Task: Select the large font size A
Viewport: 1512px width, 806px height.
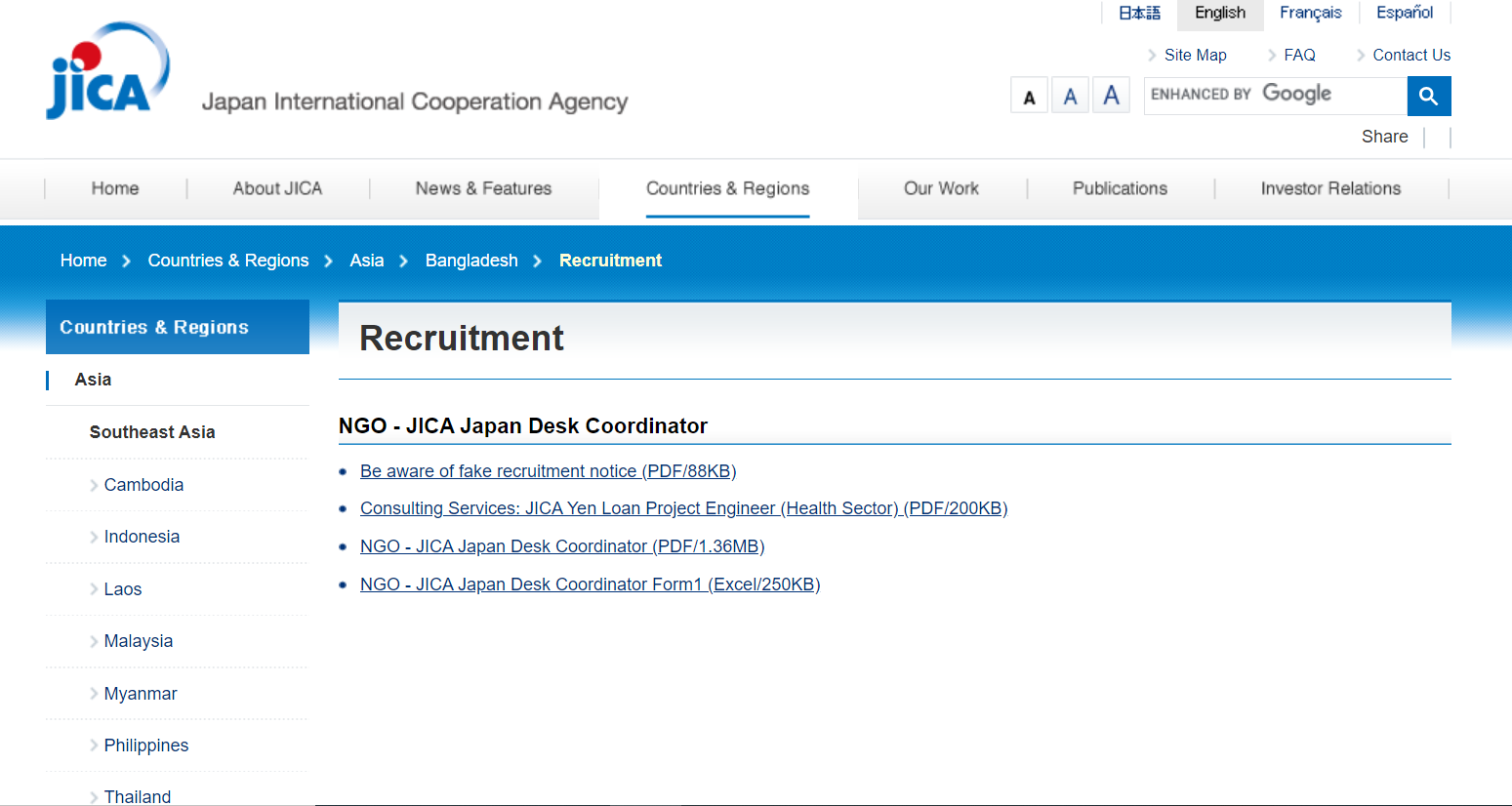Action: 1111,96
